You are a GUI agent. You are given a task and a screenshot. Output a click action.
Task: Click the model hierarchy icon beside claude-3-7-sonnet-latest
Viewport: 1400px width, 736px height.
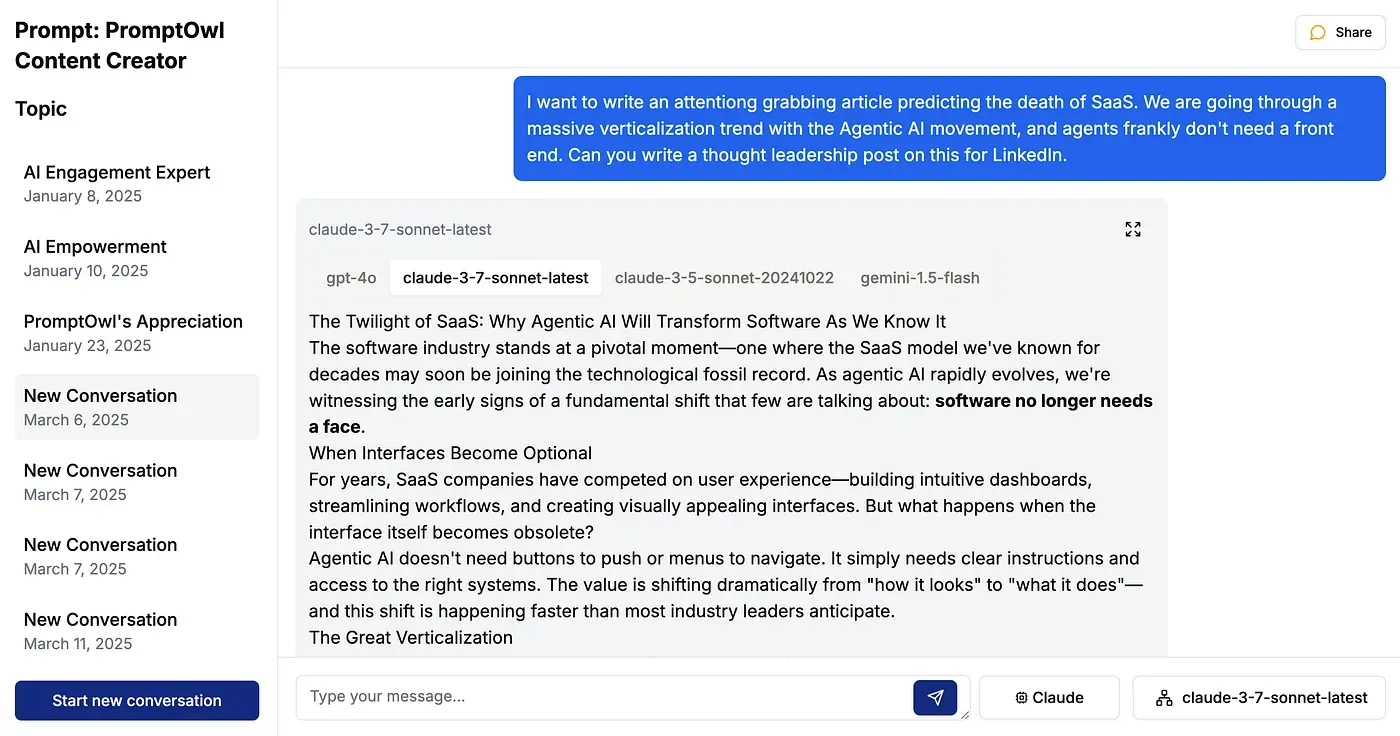coord(1164,698)
